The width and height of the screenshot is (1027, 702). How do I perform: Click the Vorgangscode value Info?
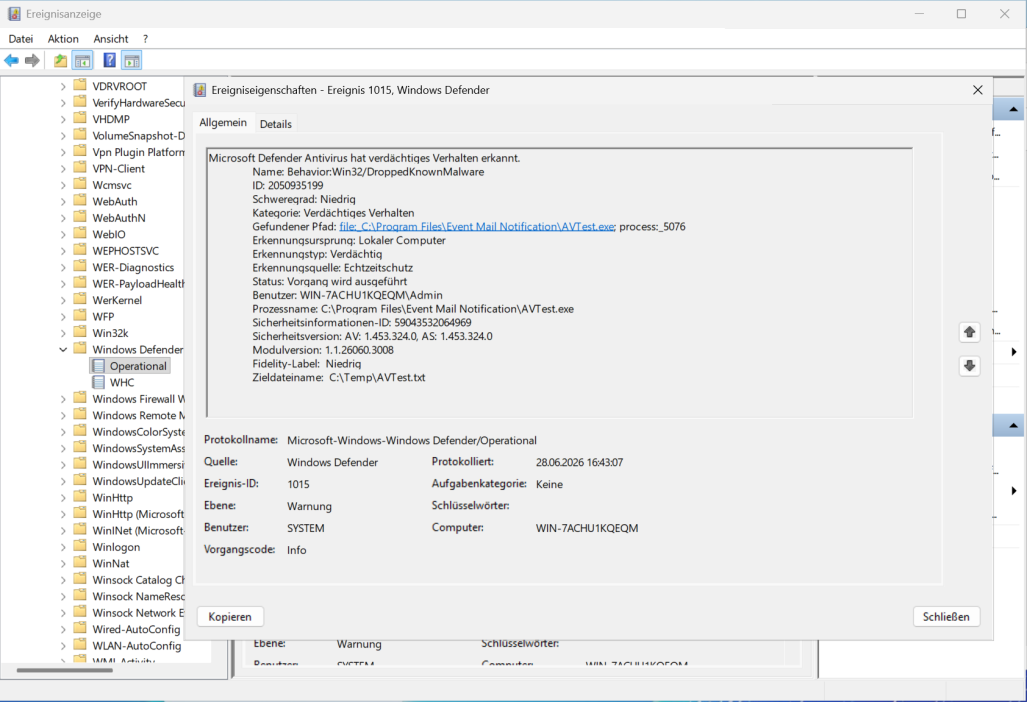pyautogui.click(x=296, y=550)
